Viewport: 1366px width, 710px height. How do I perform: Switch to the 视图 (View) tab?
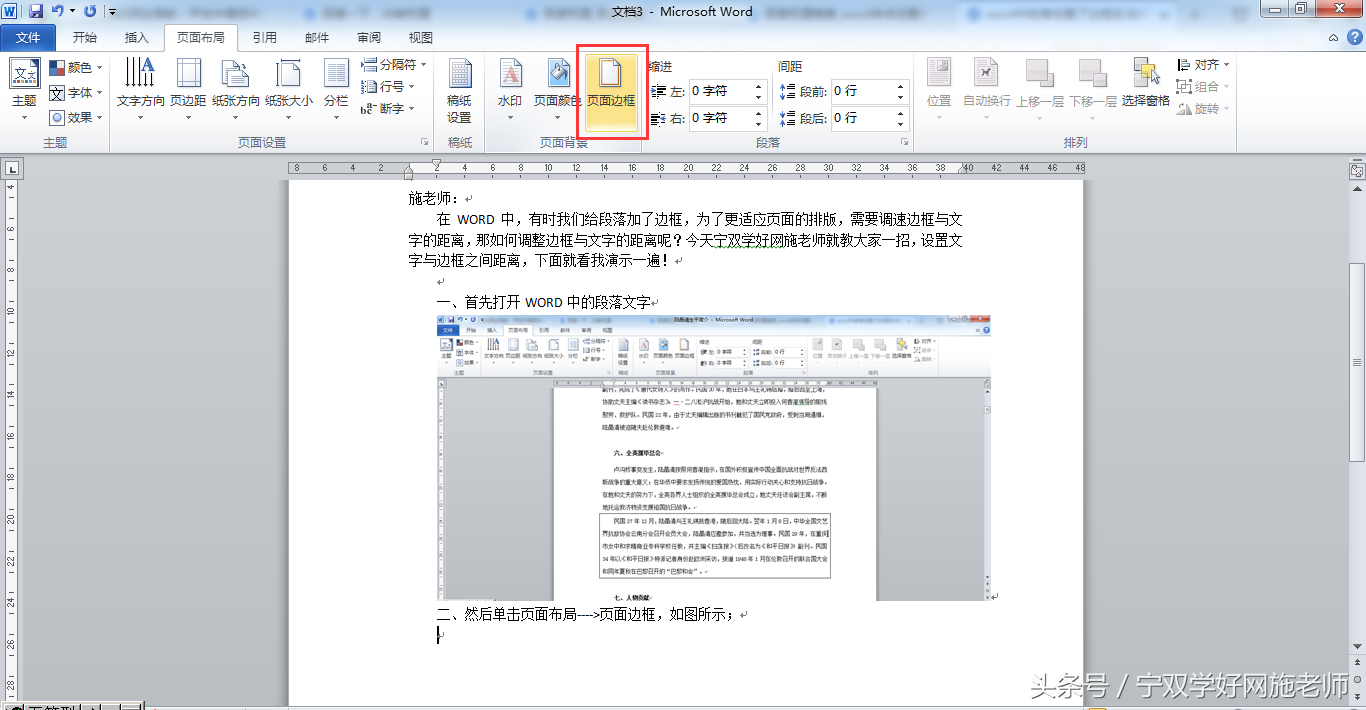click(x=421, y=38)
